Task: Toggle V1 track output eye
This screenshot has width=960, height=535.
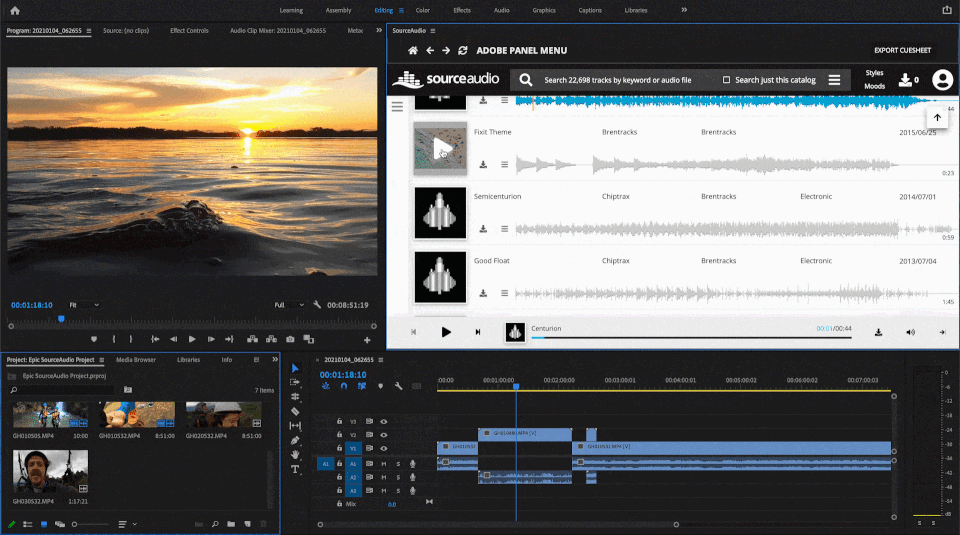Action: click(384, 449)
